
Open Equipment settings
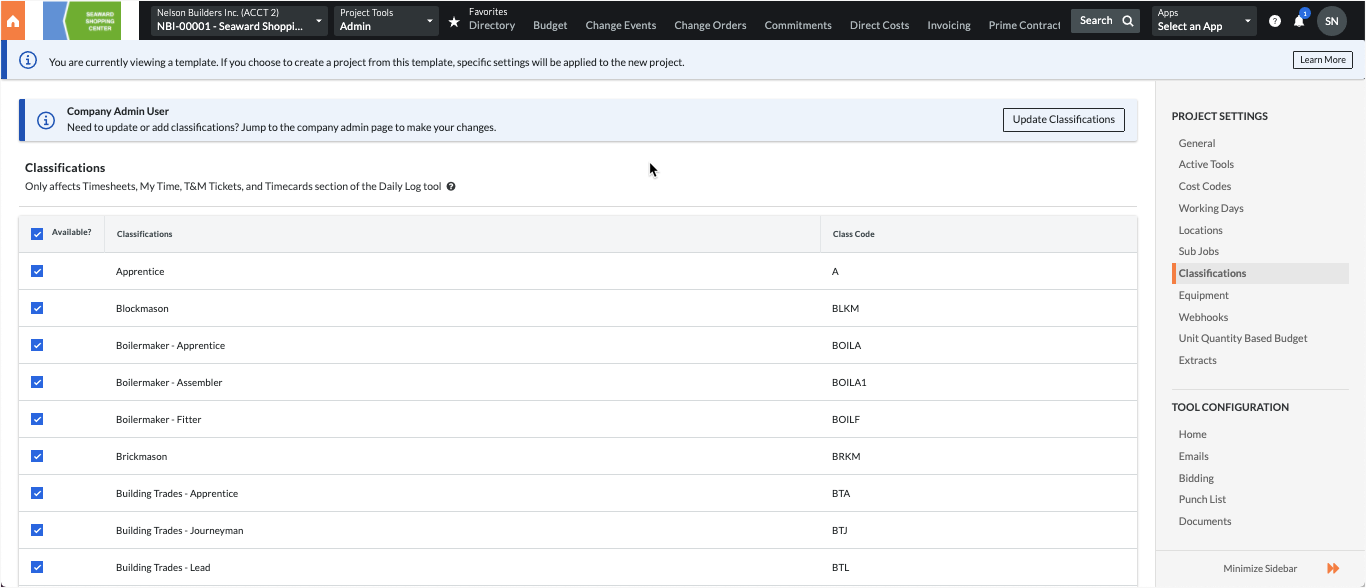[1203, 296]
